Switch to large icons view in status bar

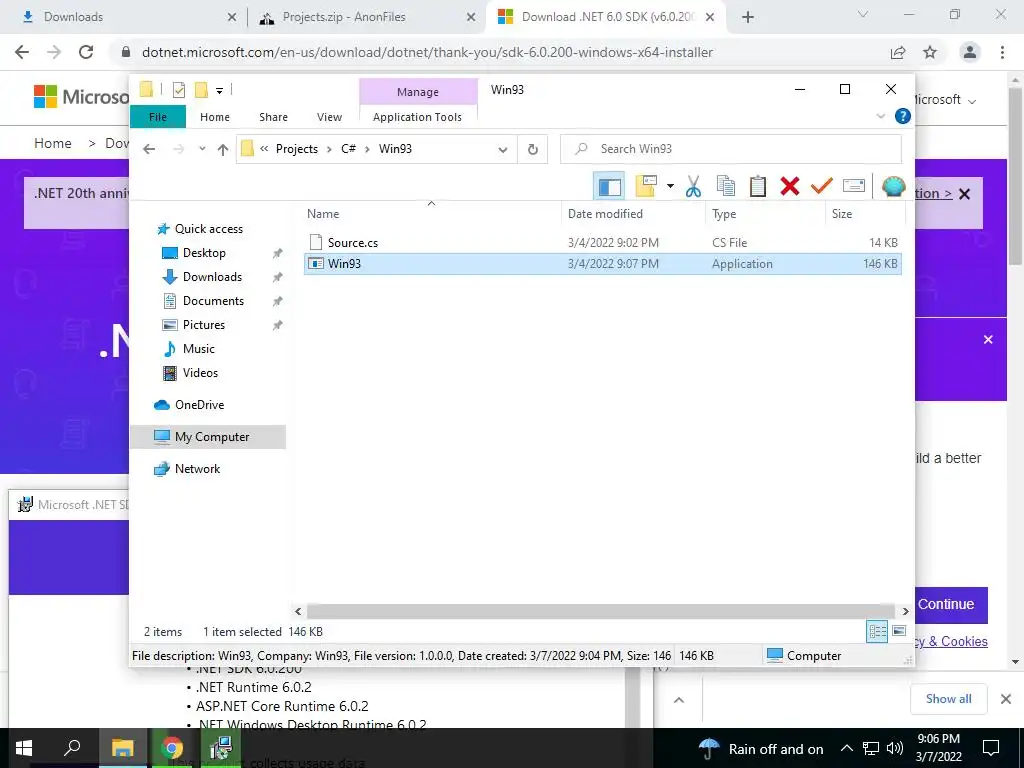point(899,631)
